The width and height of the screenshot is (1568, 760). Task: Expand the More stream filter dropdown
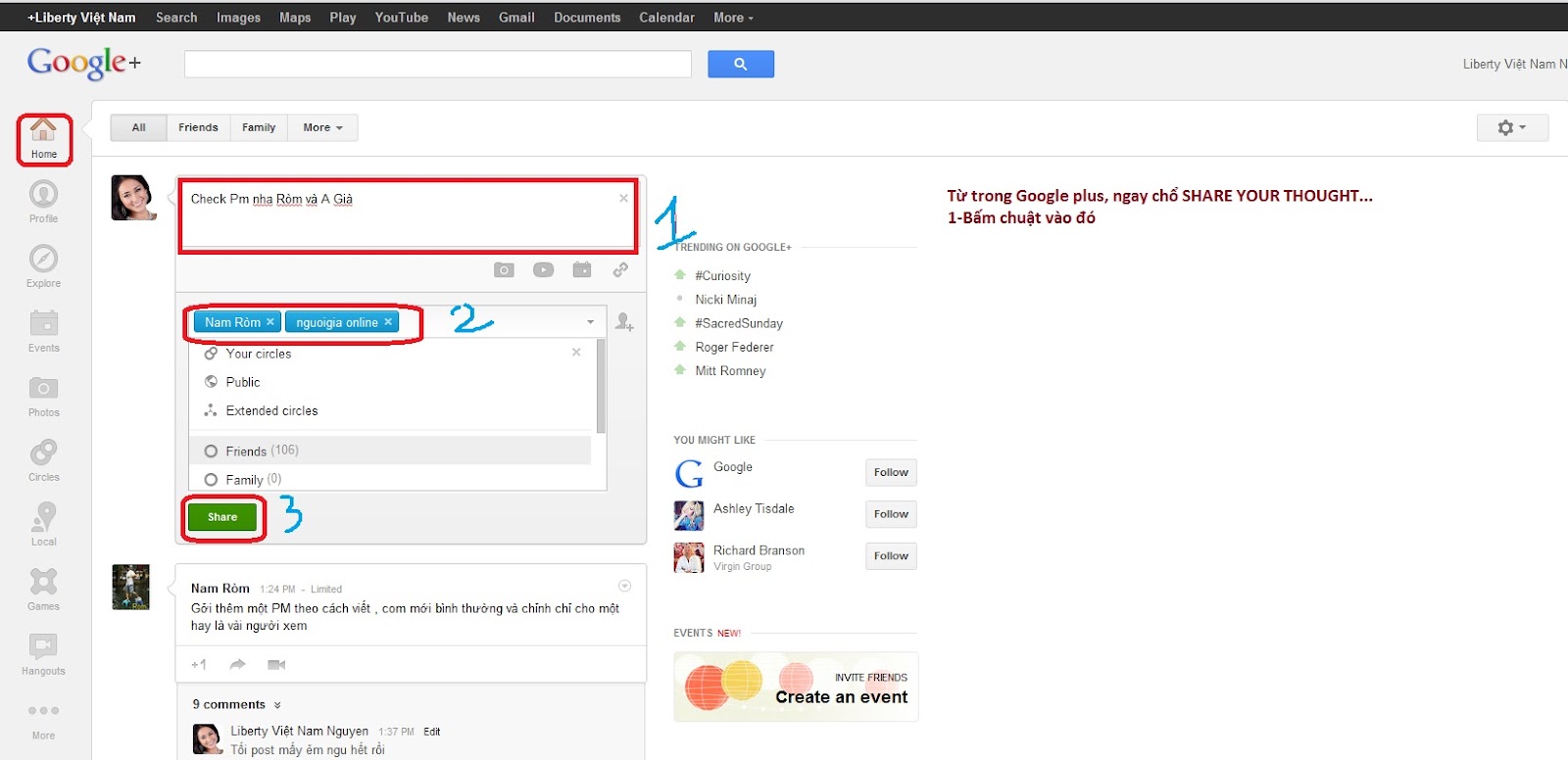click(322, 127)
